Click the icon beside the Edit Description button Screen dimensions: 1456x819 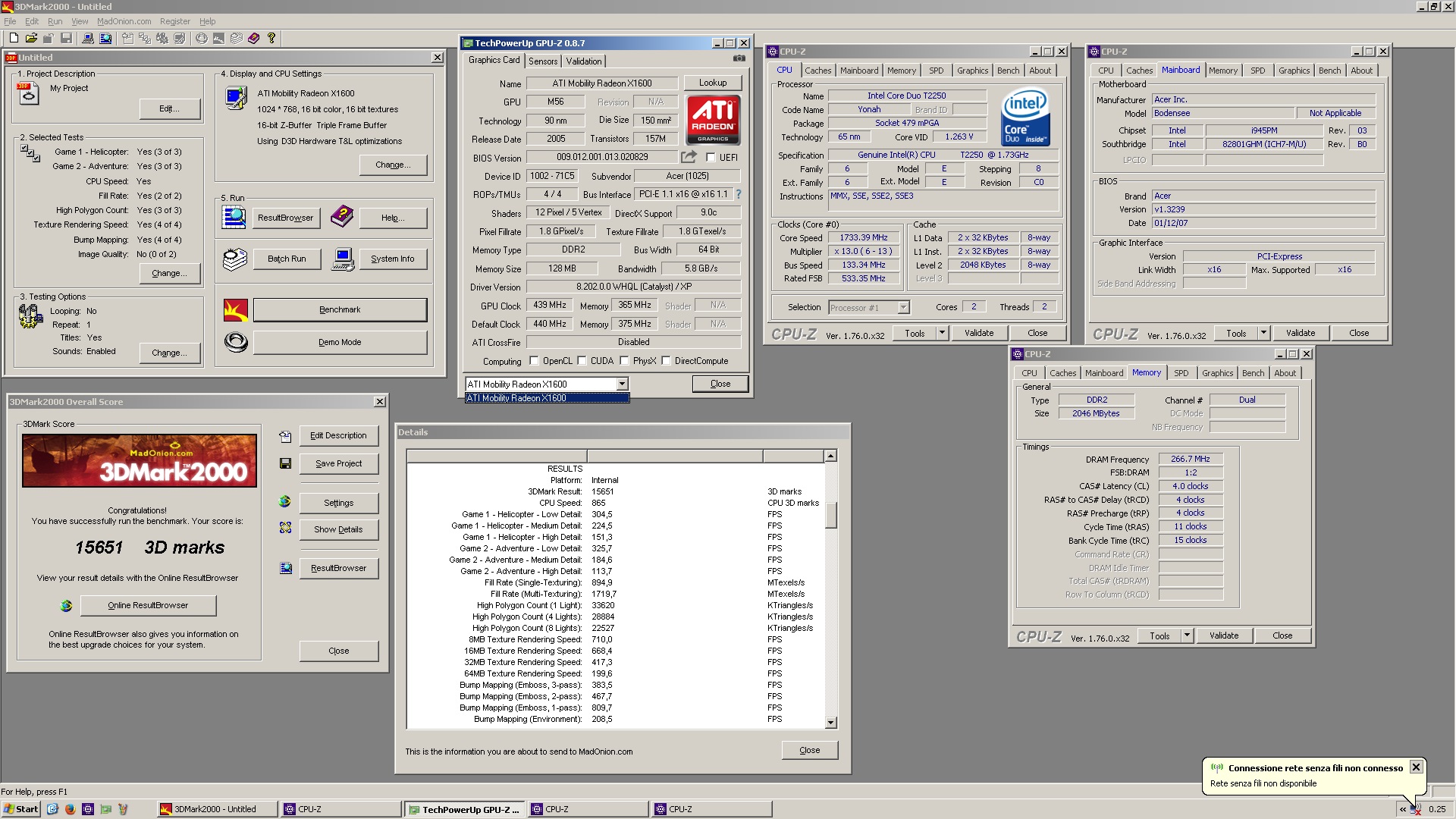285,436
